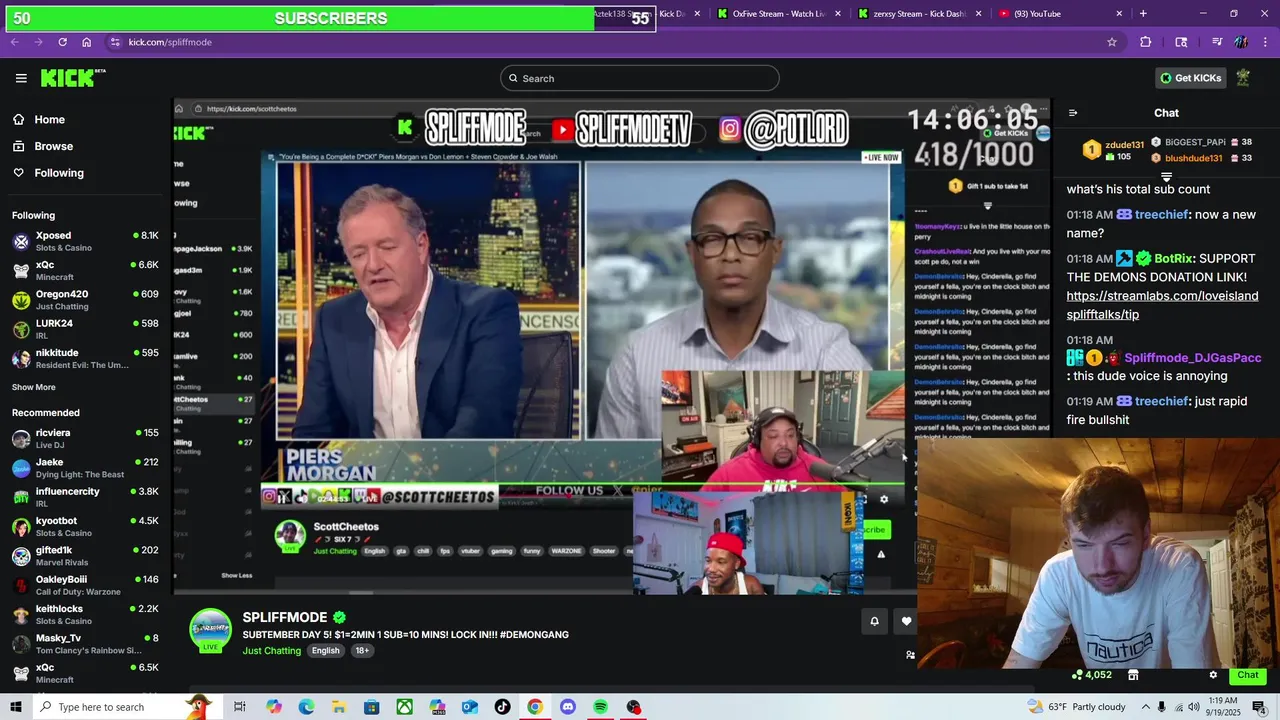Expand the gifter leaderboard chevron
This screenshot has height=720, width=1280.
(1166, 176)
